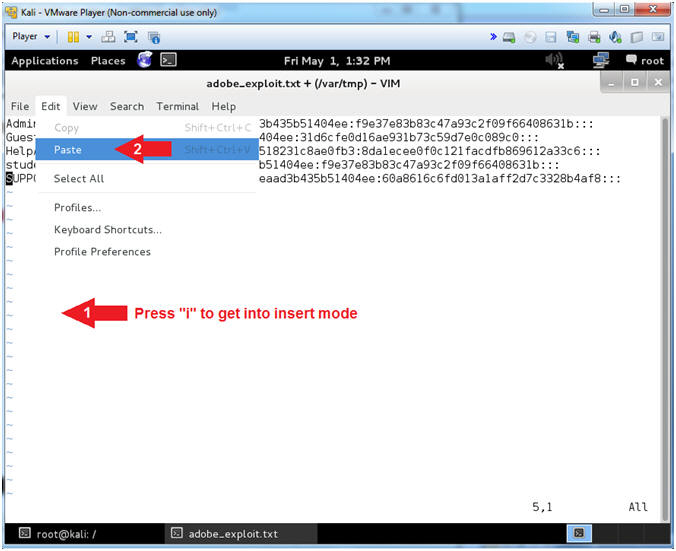This screenshot has width=676, height=551.
Task: Open the Places menu
Action: pos(108,61)
